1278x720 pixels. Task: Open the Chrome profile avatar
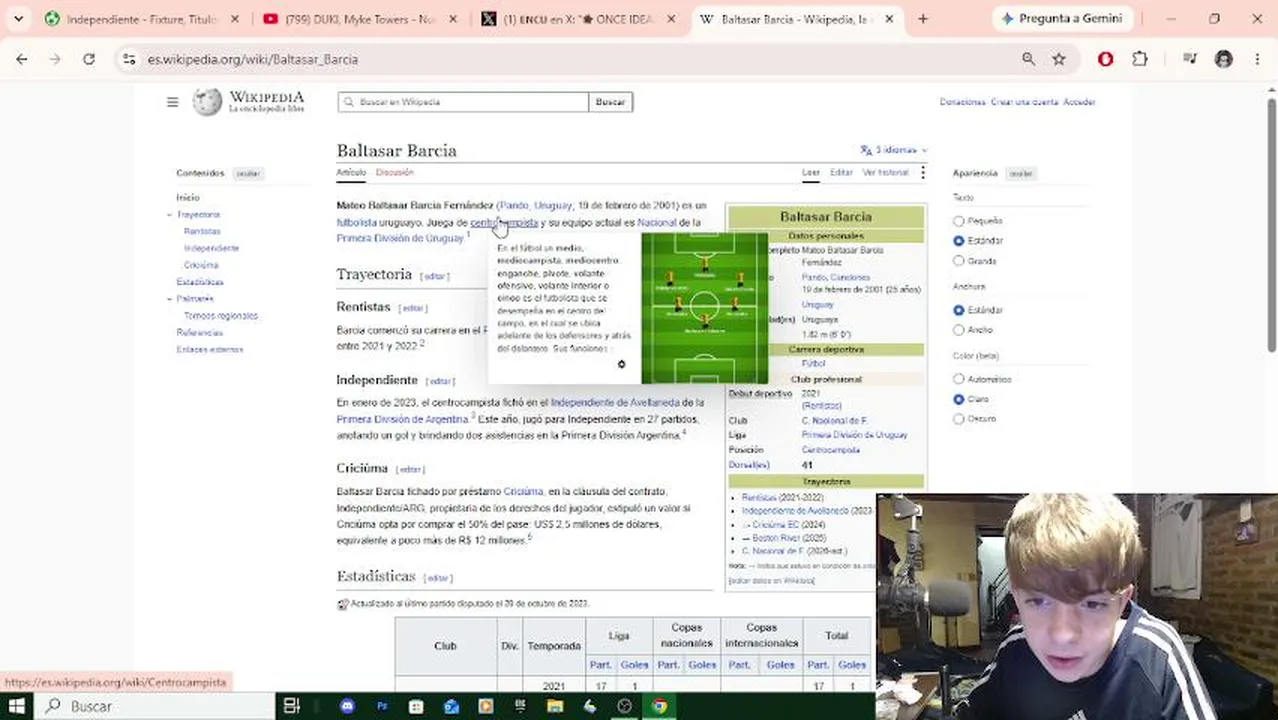tap(1224, 59)
